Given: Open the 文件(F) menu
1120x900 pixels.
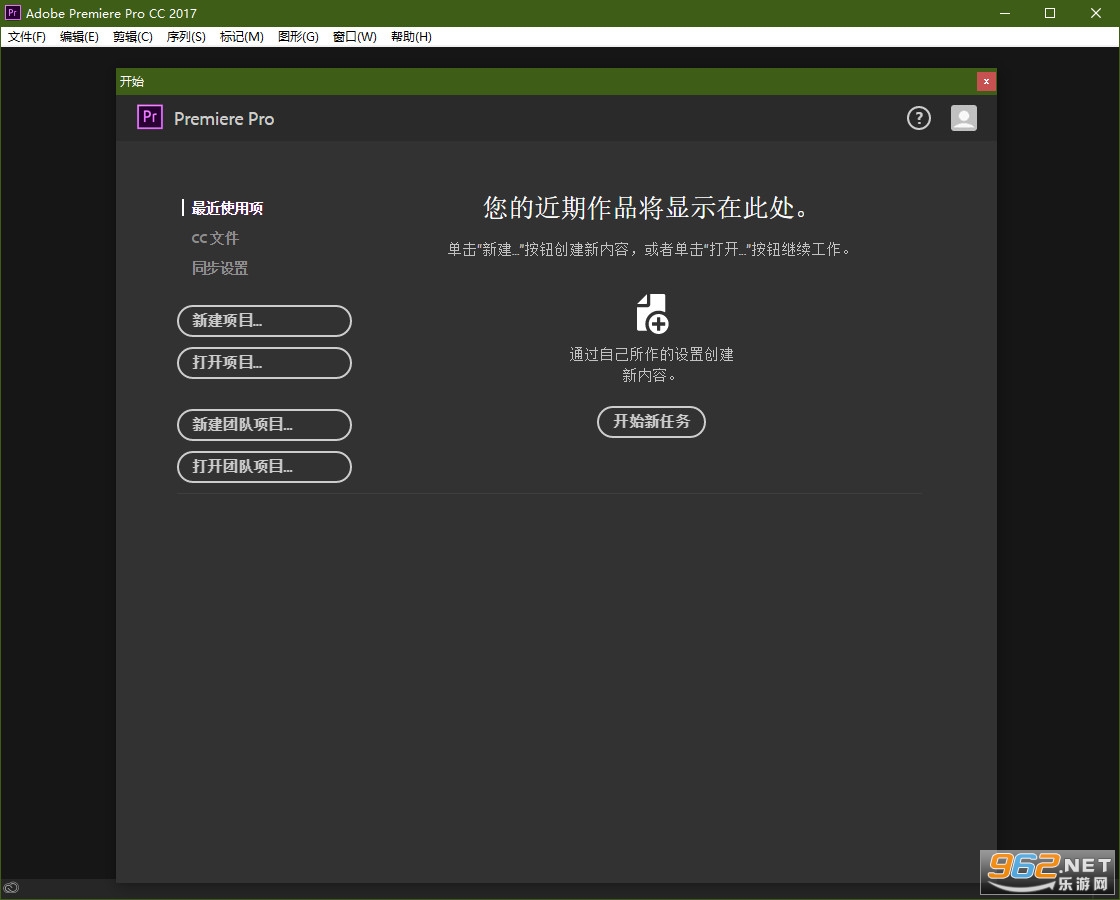Looking at the screenshot, I should click(26, 37).
